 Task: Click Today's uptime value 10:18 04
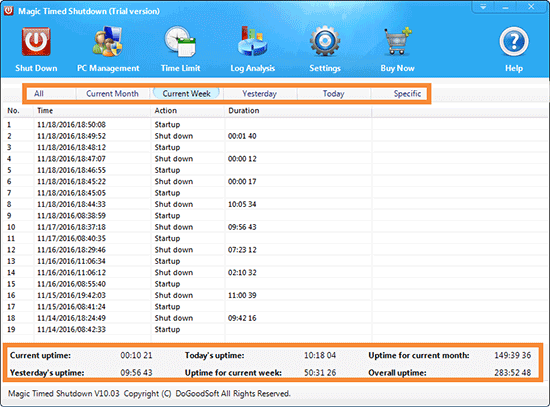click(320, 355)
